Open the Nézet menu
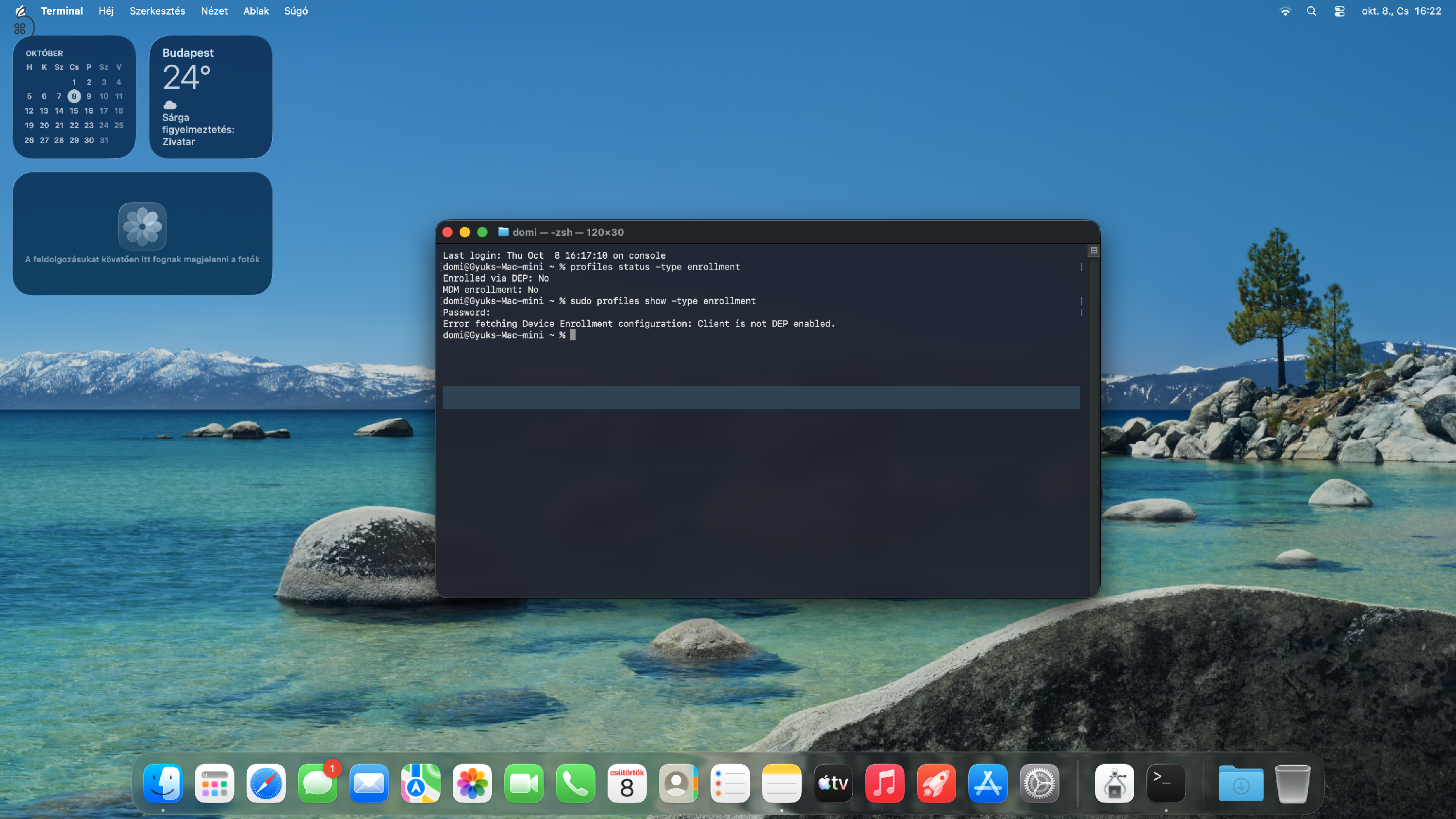1456x819 pixels. click(214, 11)
